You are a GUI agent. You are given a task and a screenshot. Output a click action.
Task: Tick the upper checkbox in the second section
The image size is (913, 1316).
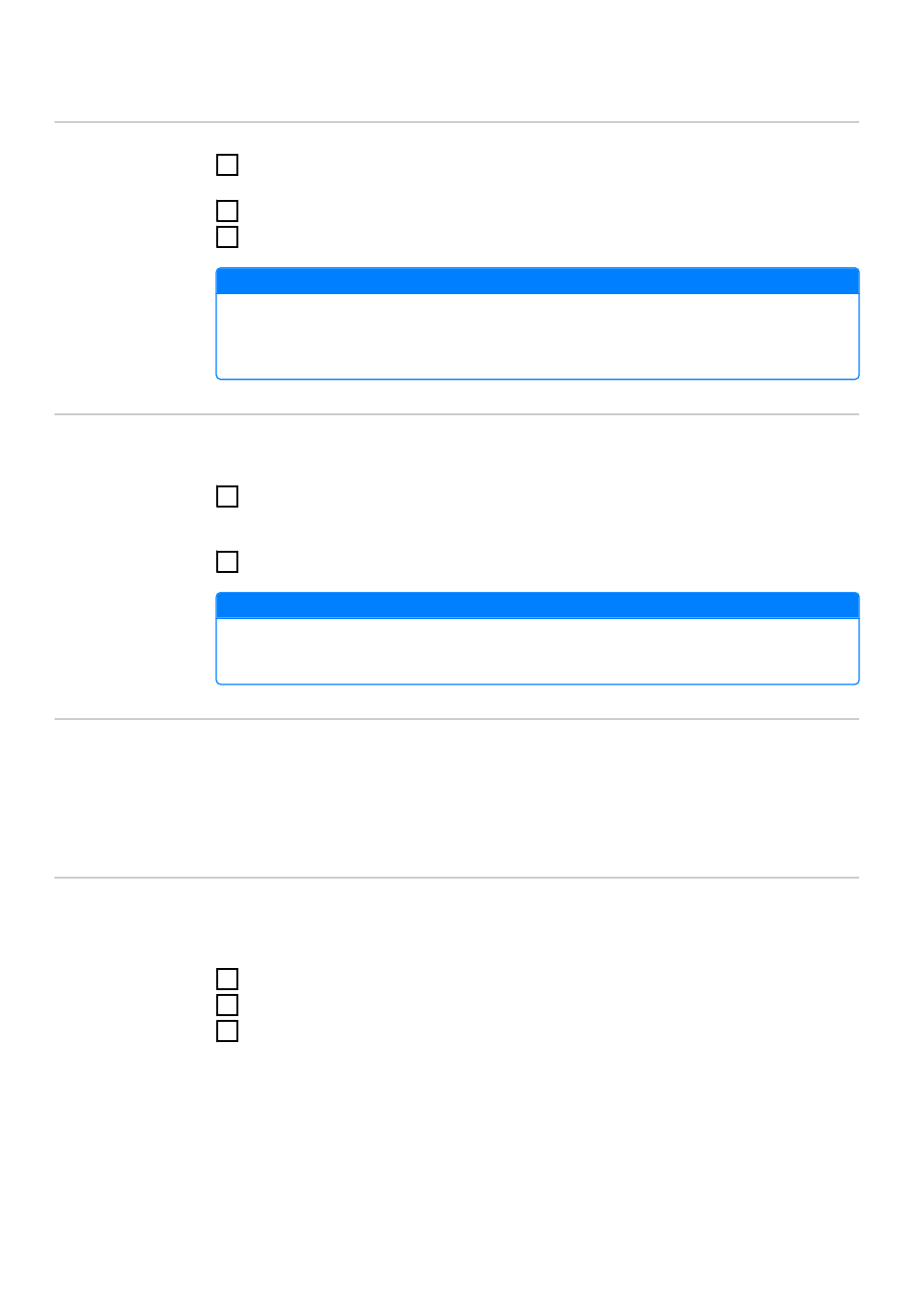point(227,496)
